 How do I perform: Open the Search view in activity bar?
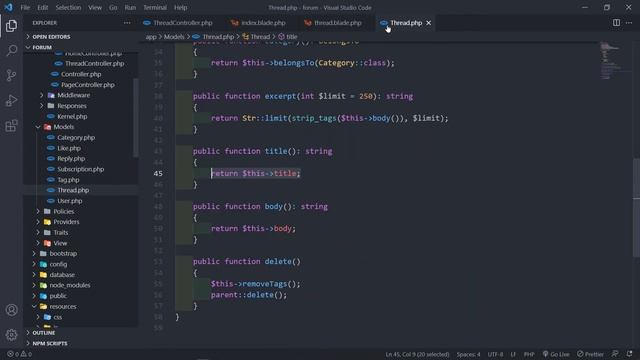coord(11,51)
